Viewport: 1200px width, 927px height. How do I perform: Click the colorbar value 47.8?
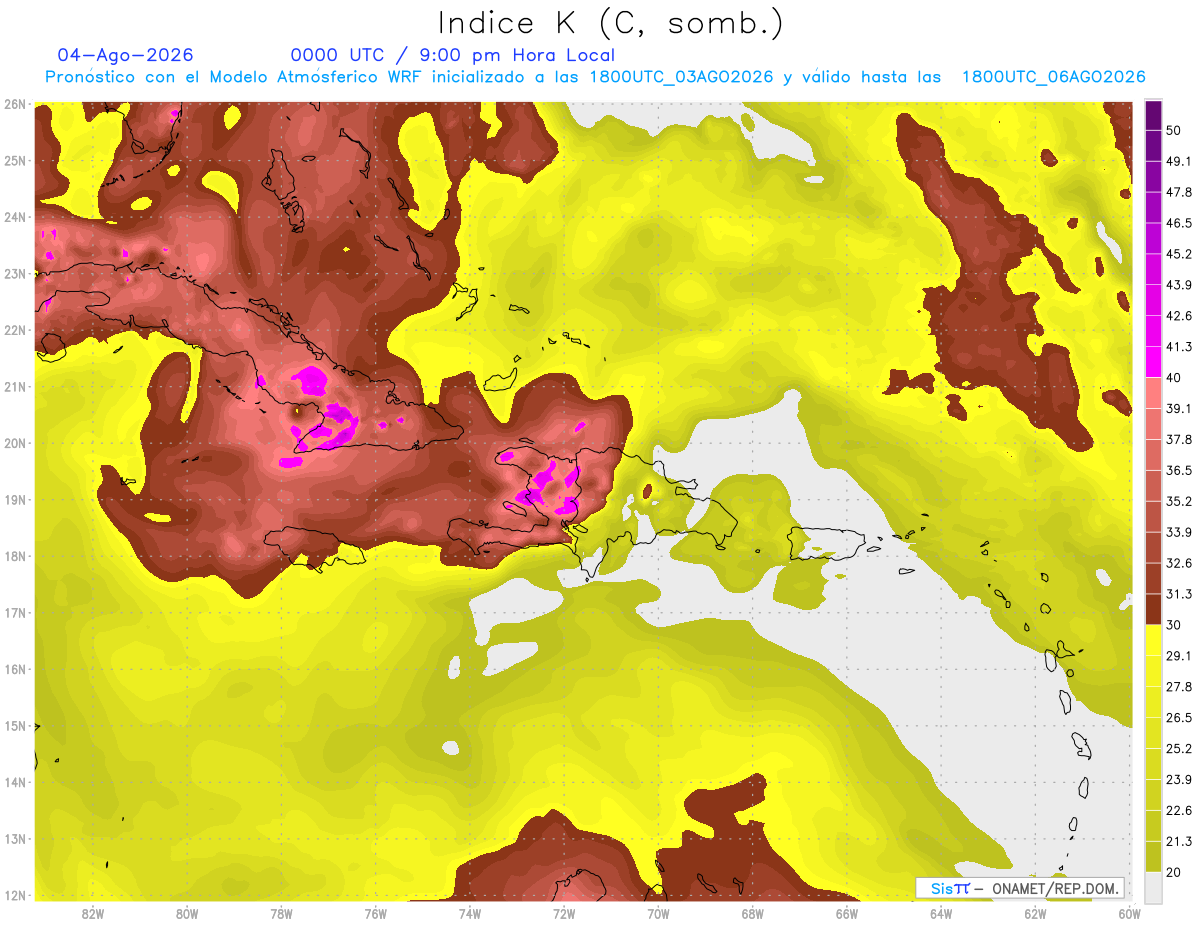pyautogui.click(x=1179, y=193)
